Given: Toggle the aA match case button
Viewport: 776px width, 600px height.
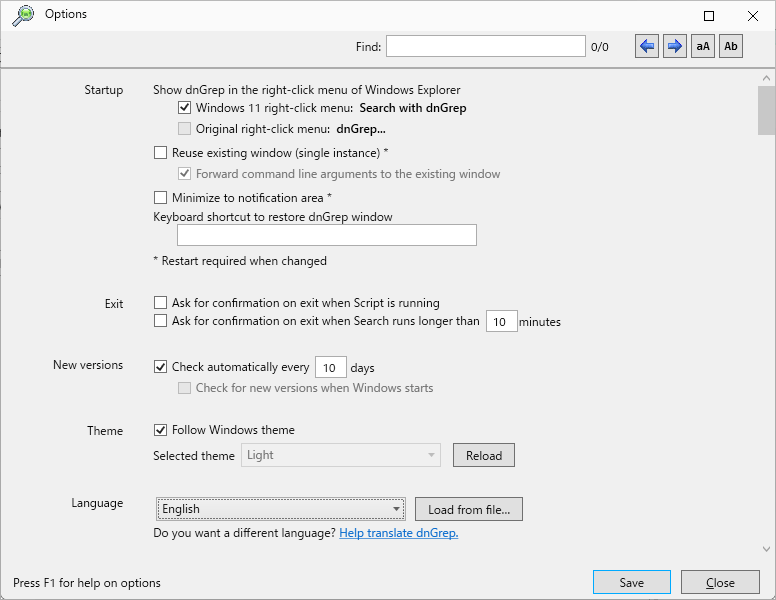Looking at the screenshot, I should tap(703, 47).
